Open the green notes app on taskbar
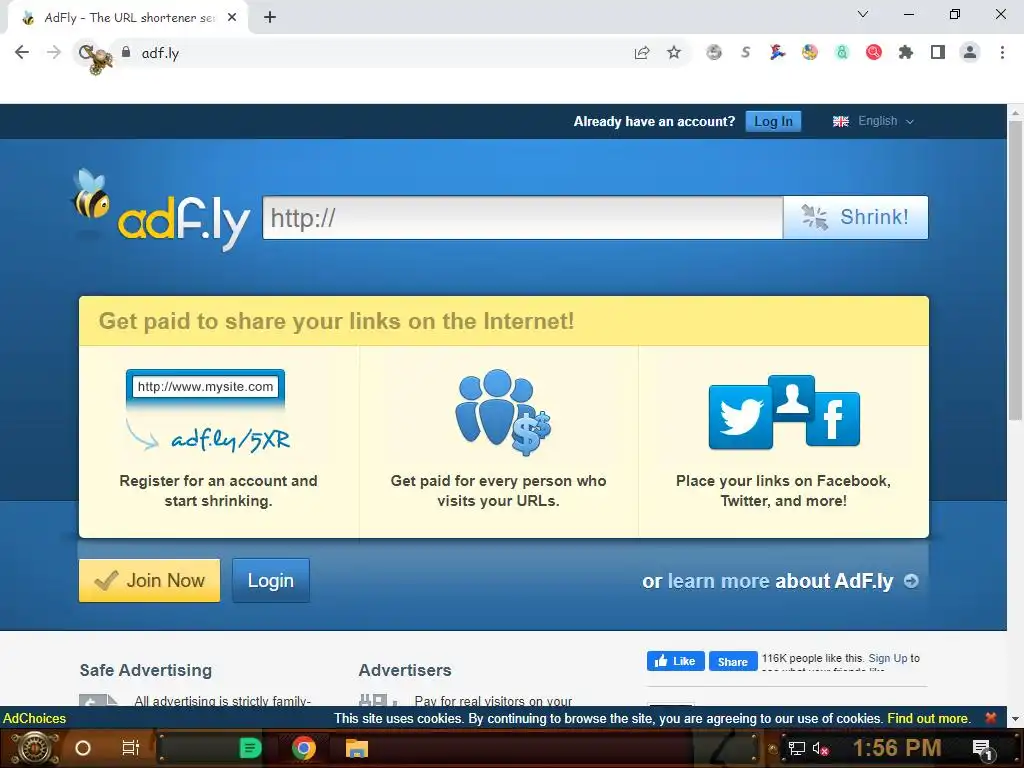Viewport: 1024px width, 768px height. coord(250,748)
